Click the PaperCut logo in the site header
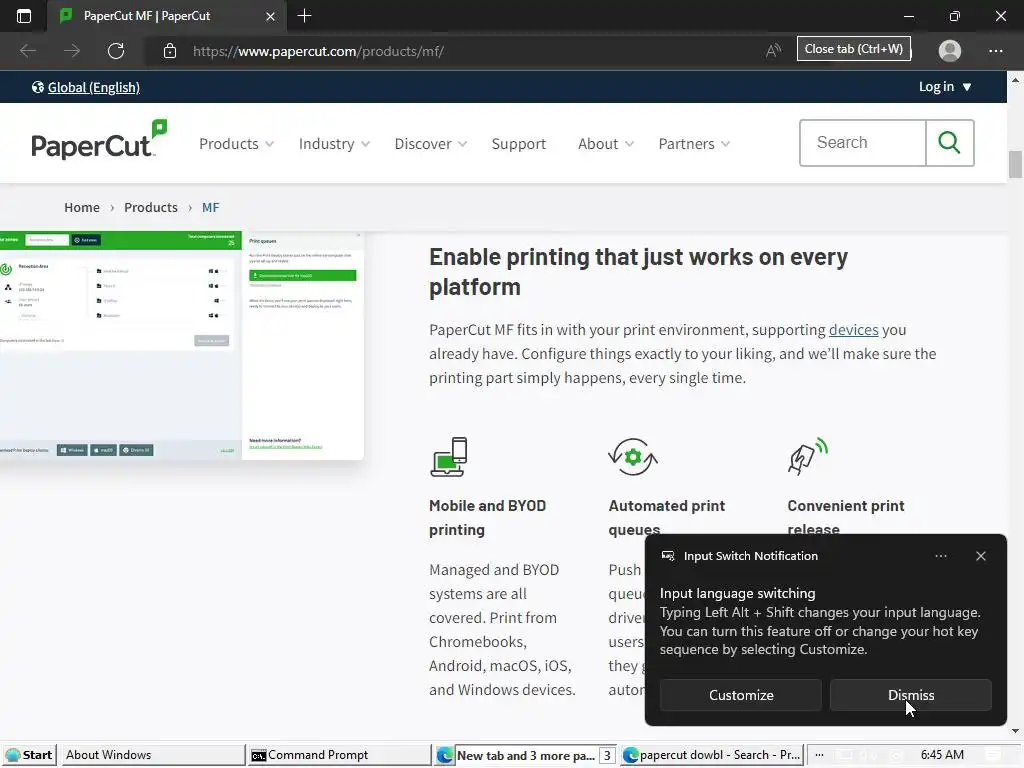Image resolution: width=1024 pixels, height=768 pixels. coord(99,140)
